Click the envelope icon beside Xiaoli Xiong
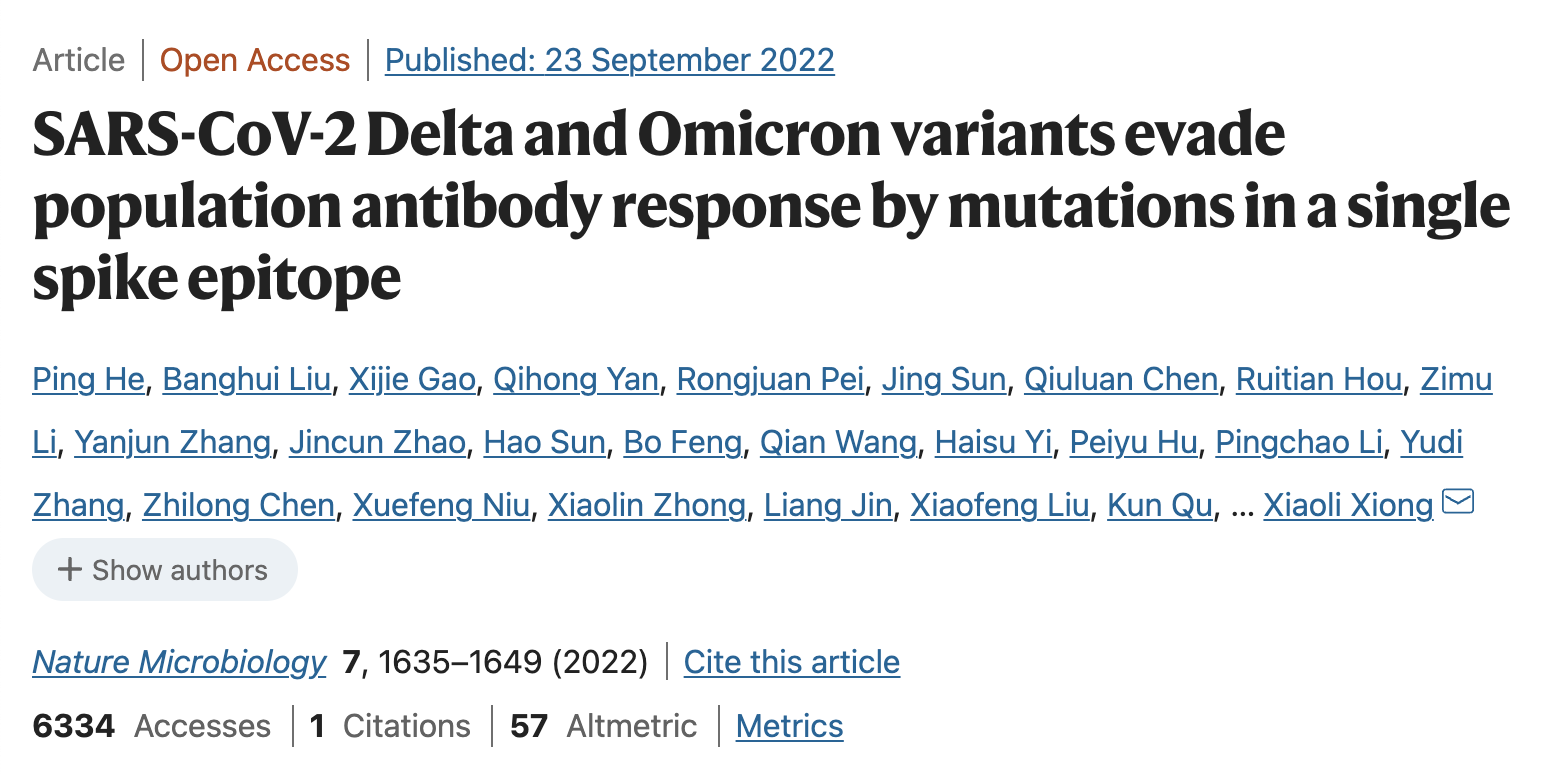 pos(1459,502)
